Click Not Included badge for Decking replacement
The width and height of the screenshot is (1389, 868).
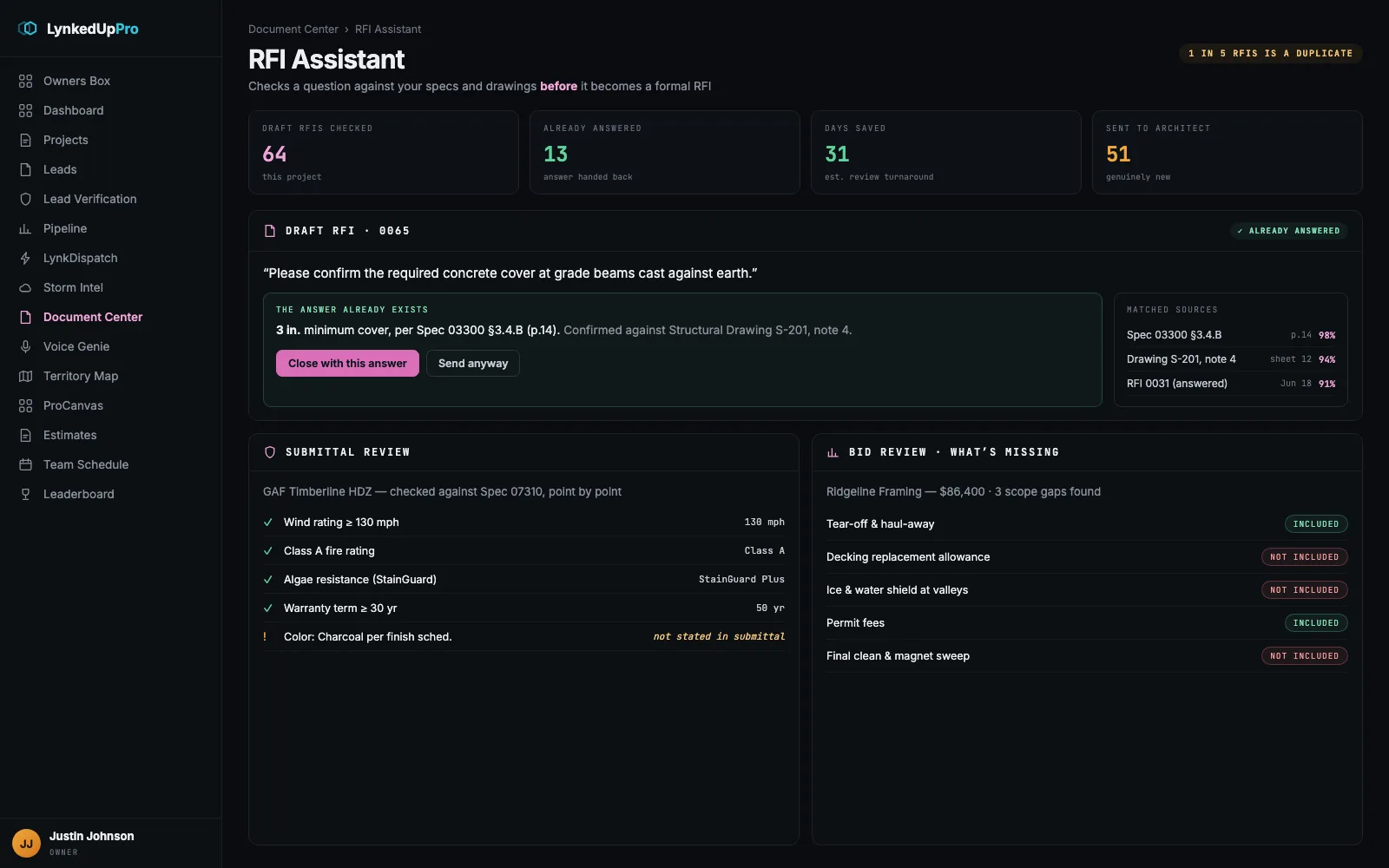point(1304,557)
